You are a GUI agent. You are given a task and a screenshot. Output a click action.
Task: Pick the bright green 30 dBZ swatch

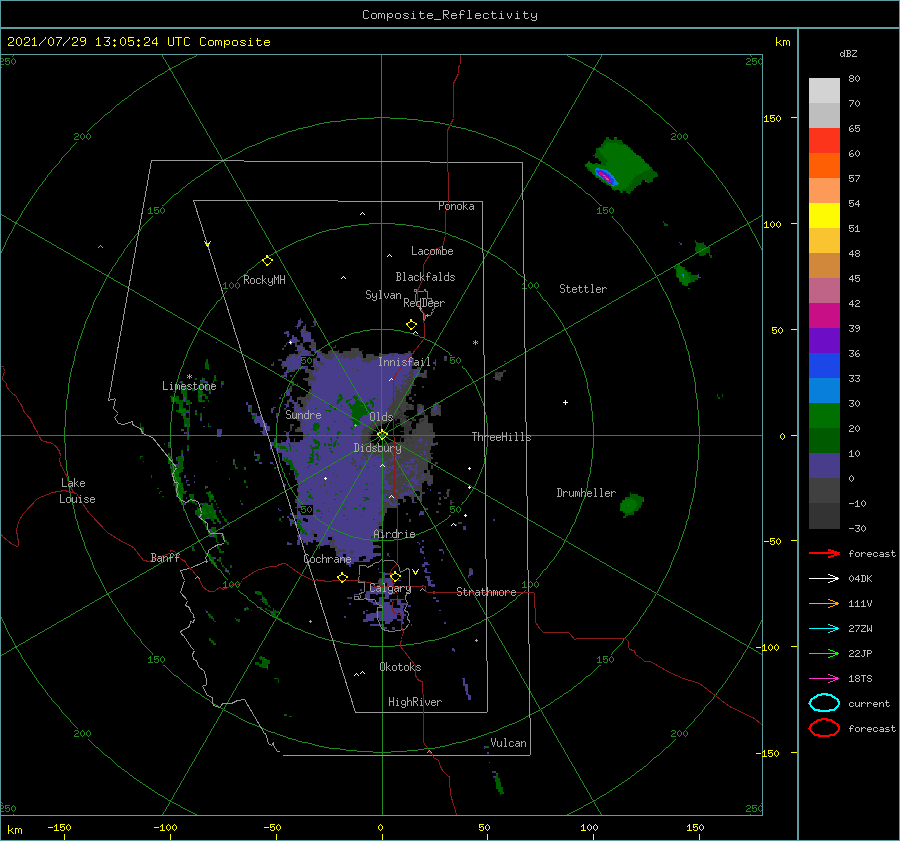click(824, 416)
